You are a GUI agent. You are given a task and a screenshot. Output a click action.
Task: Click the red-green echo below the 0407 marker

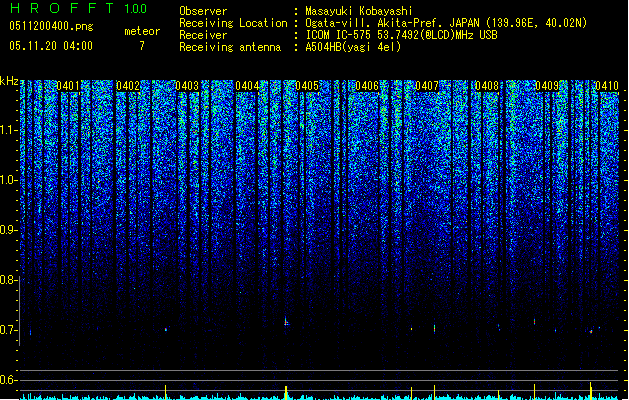tap(434, 329)
